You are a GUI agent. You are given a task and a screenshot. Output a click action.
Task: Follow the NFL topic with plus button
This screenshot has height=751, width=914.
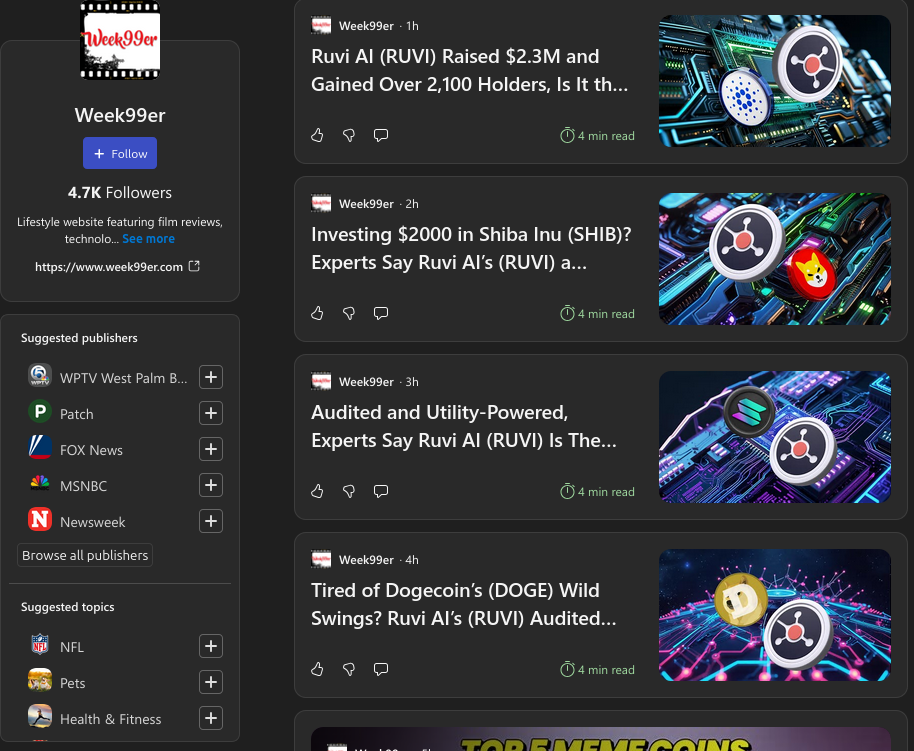pyautogui.click(x=211, y=646)
